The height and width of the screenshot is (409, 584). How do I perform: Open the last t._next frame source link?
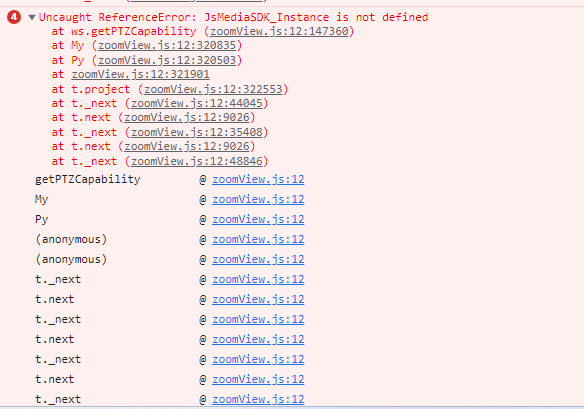258,399
